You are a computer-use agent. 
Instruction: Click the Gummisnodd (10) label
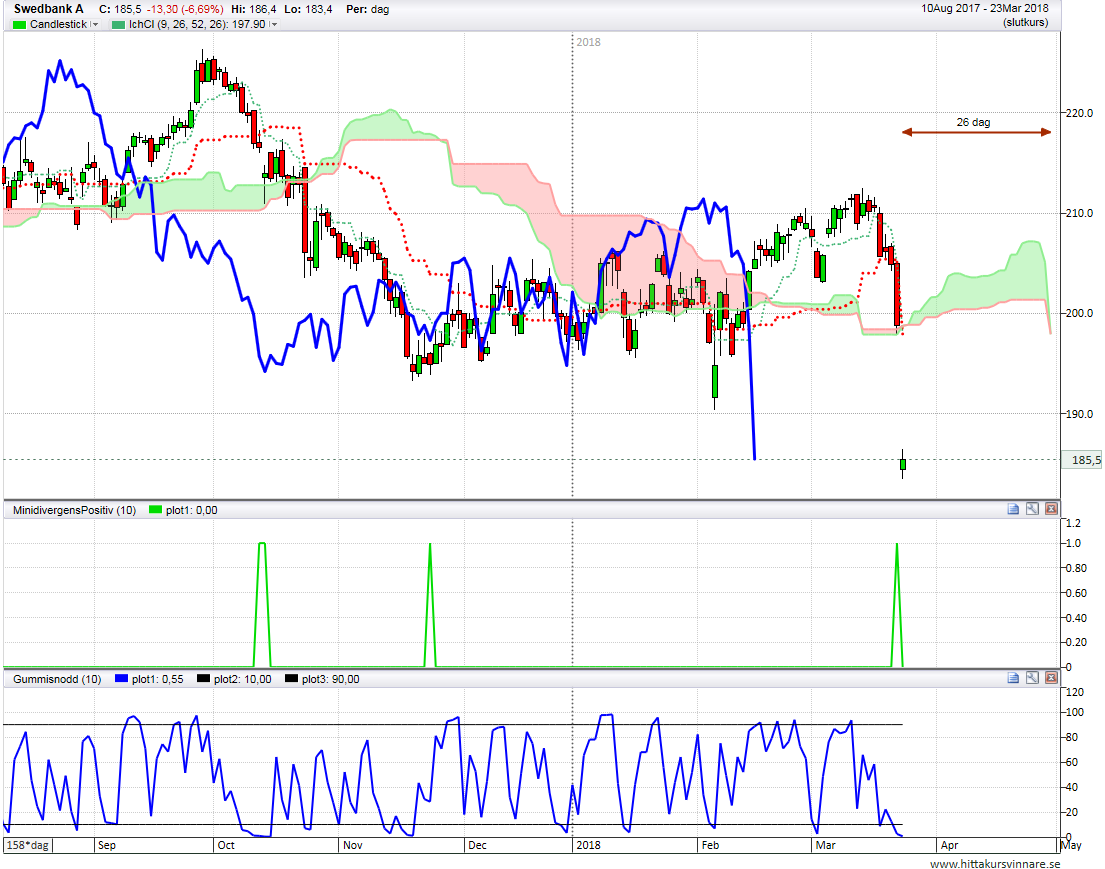tap(57, 679)
